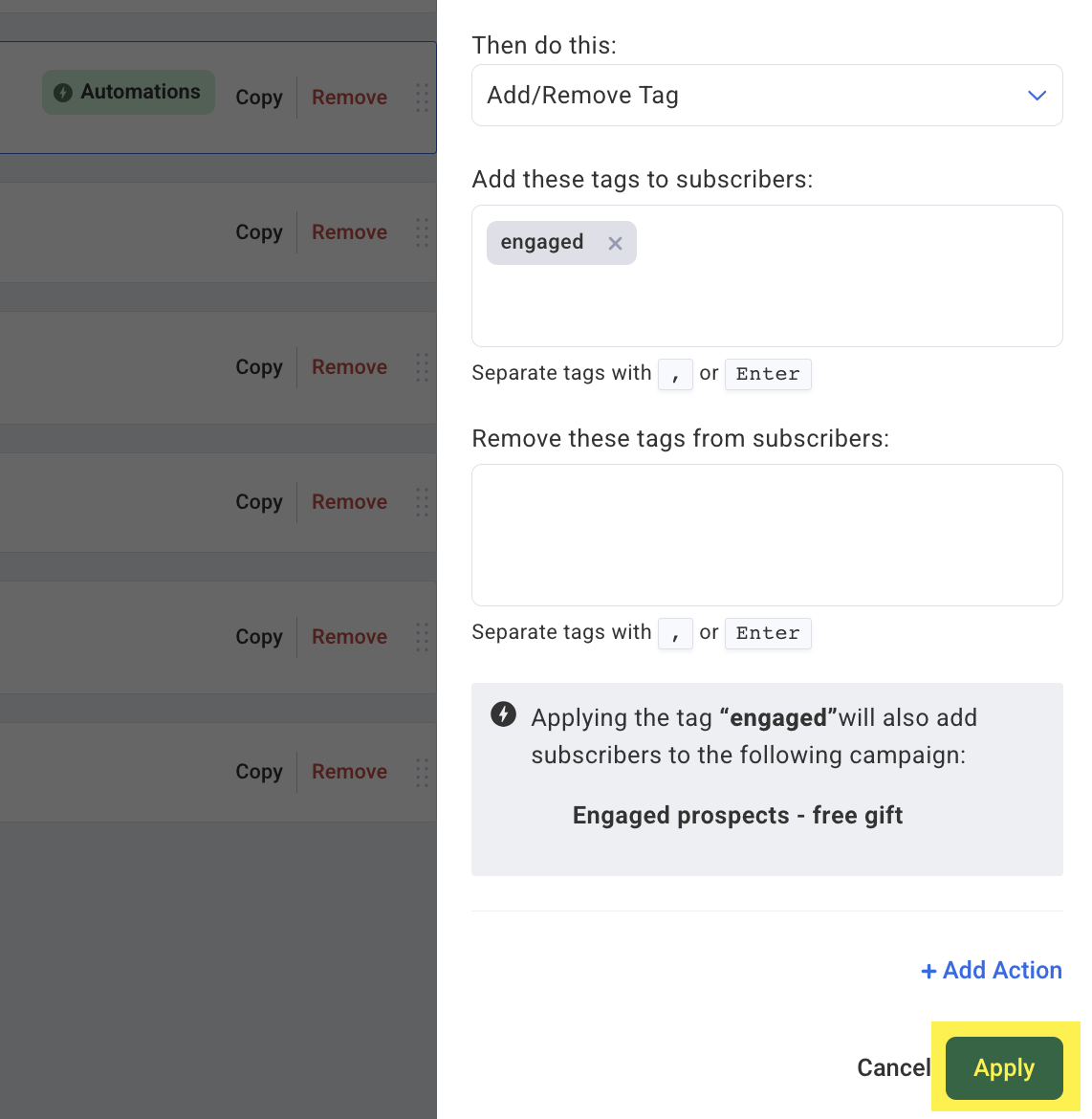Remove the last row item
Viewport: 1092px width, 1119px height.
point(350,772)
